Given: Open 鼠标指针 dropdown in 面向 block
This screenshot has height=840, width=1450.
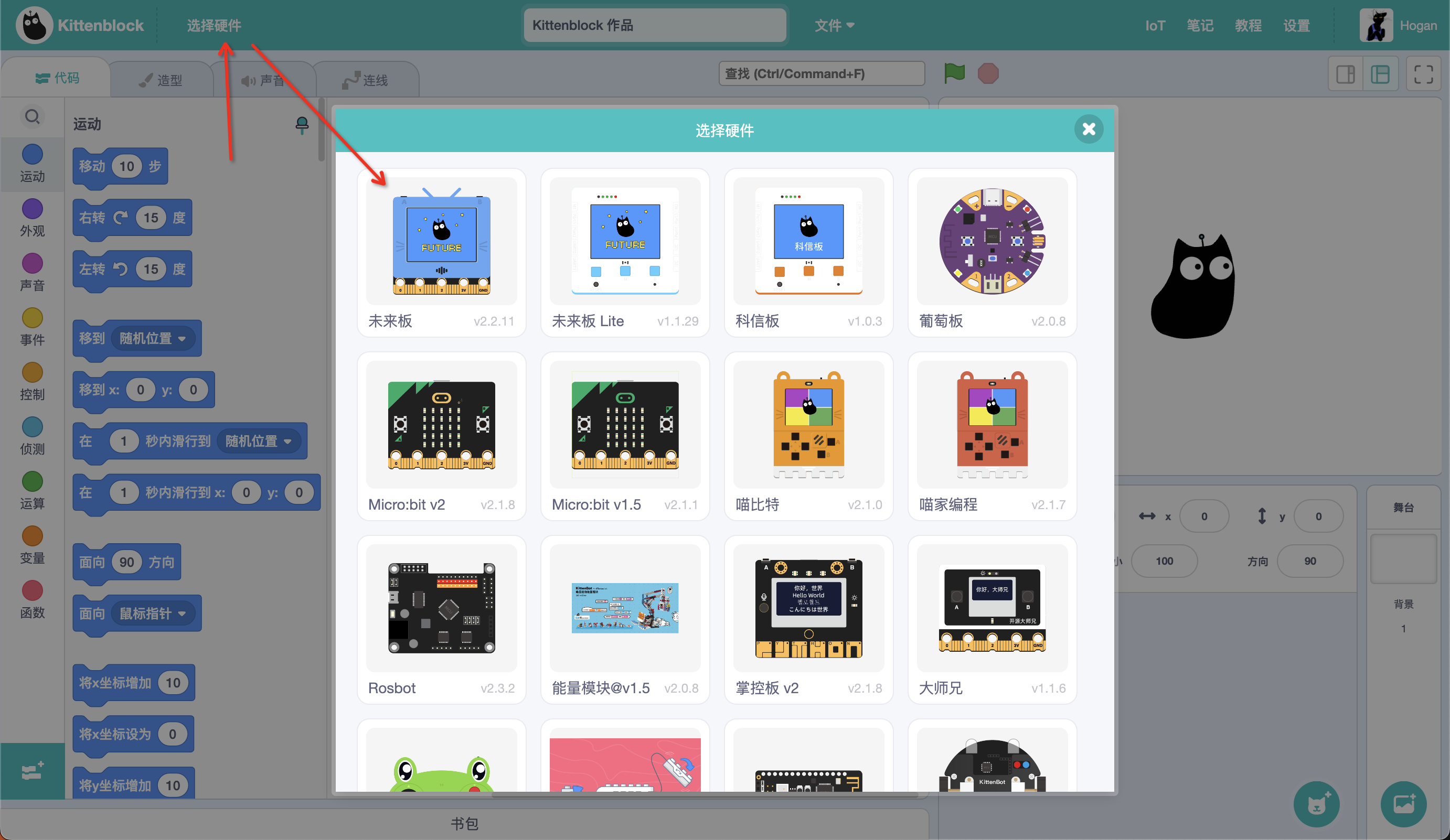Looking at the screenshot, I should (153, 613).
